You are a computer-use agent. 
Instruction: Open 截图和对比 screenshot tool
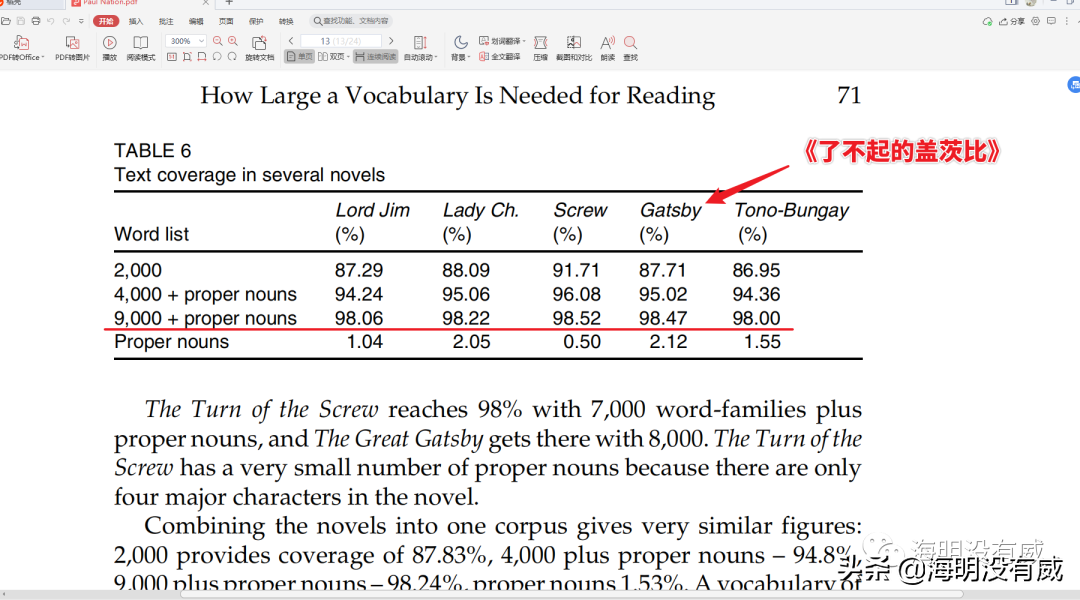click(x=574, y=48)
